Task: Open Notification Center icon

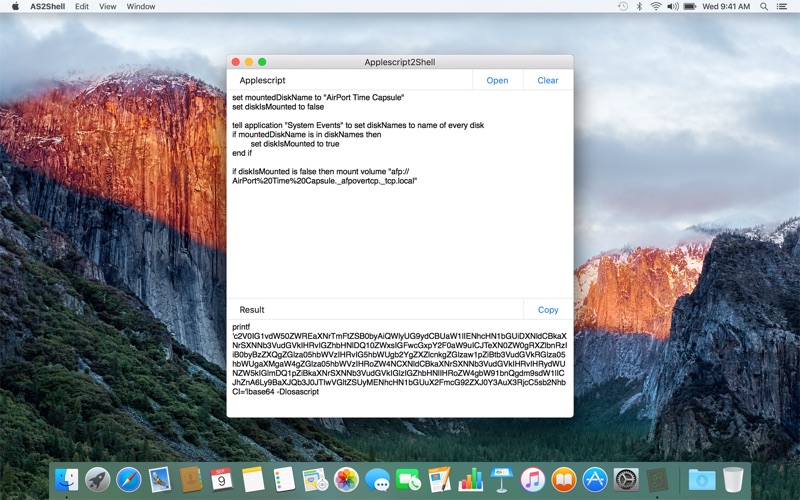Action: coord(782,7)
